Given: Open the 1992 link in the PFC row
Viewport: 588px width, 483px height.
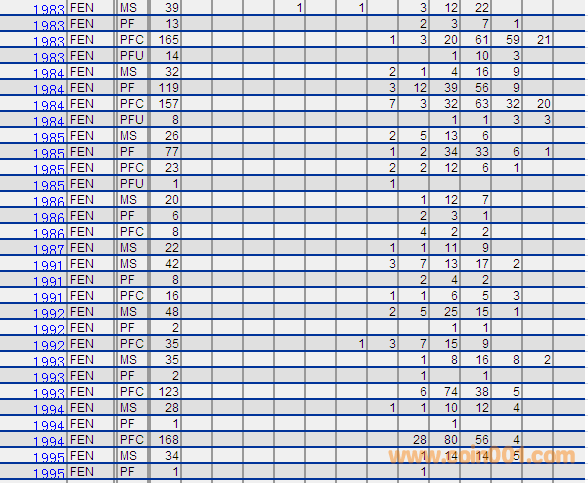Looking at the screenshot, I should [49, 345].
